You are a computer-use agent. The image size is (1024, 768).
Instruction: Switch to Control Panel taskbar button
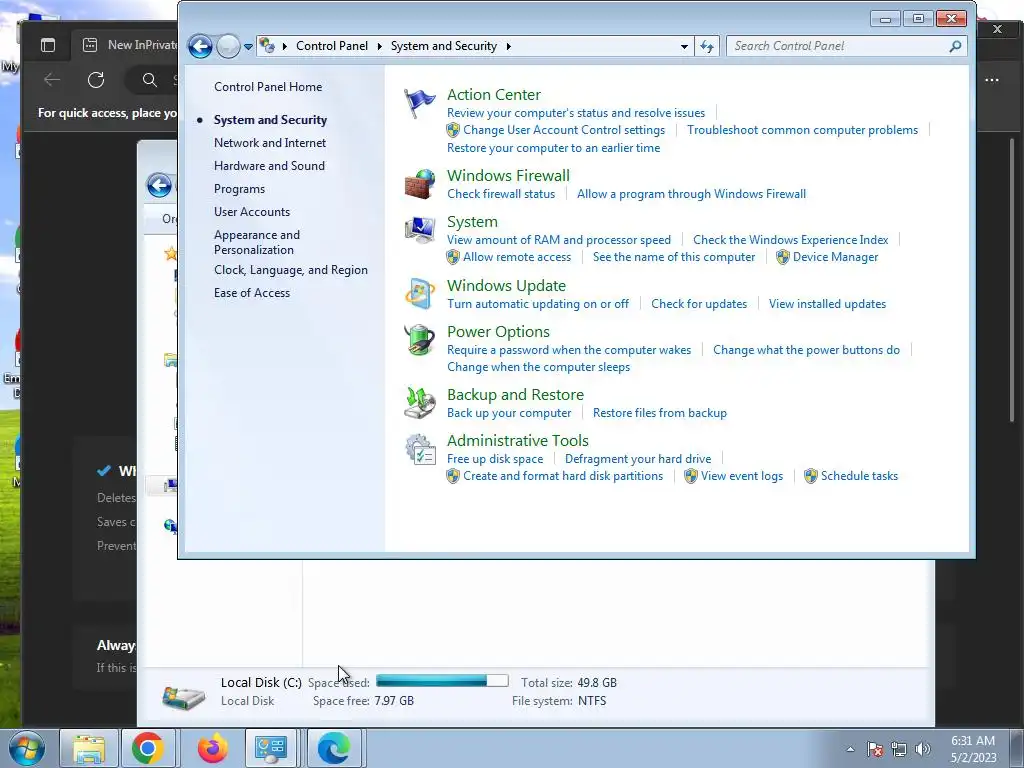(271, 748)
